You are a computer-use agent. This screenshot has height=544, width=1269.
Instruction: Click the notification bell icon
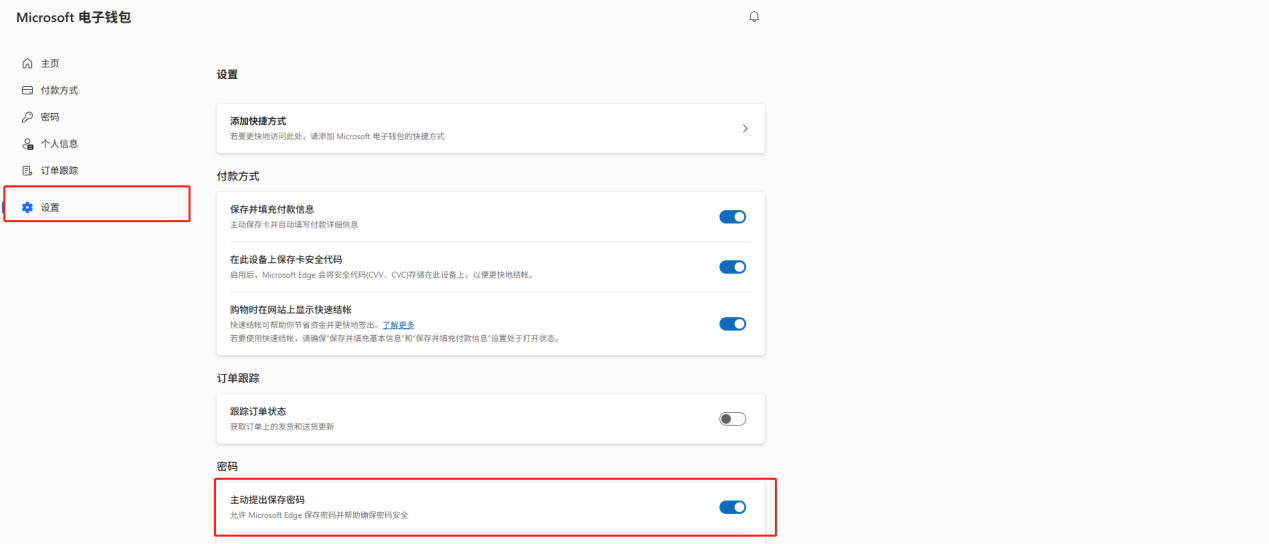754,17
